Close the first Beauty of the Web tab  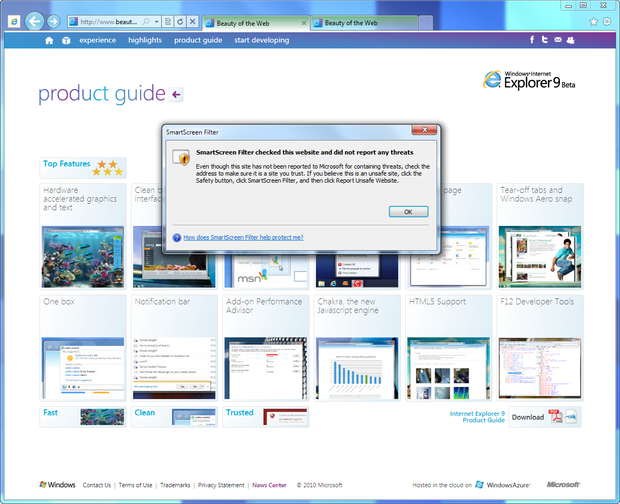click(x=304, y=23)
